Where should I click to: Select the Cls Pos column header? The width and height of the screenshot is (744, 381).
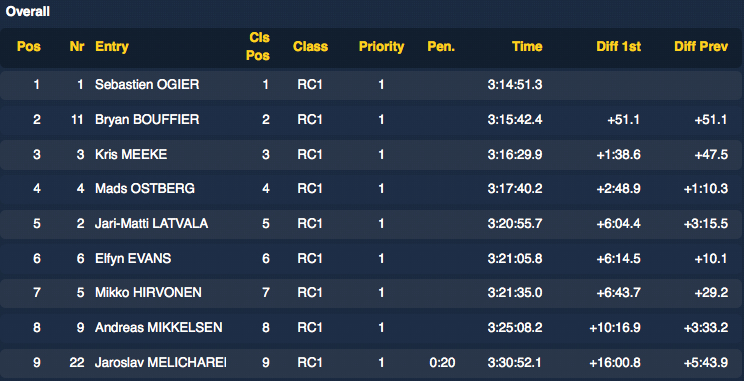[x=259, y=46]
